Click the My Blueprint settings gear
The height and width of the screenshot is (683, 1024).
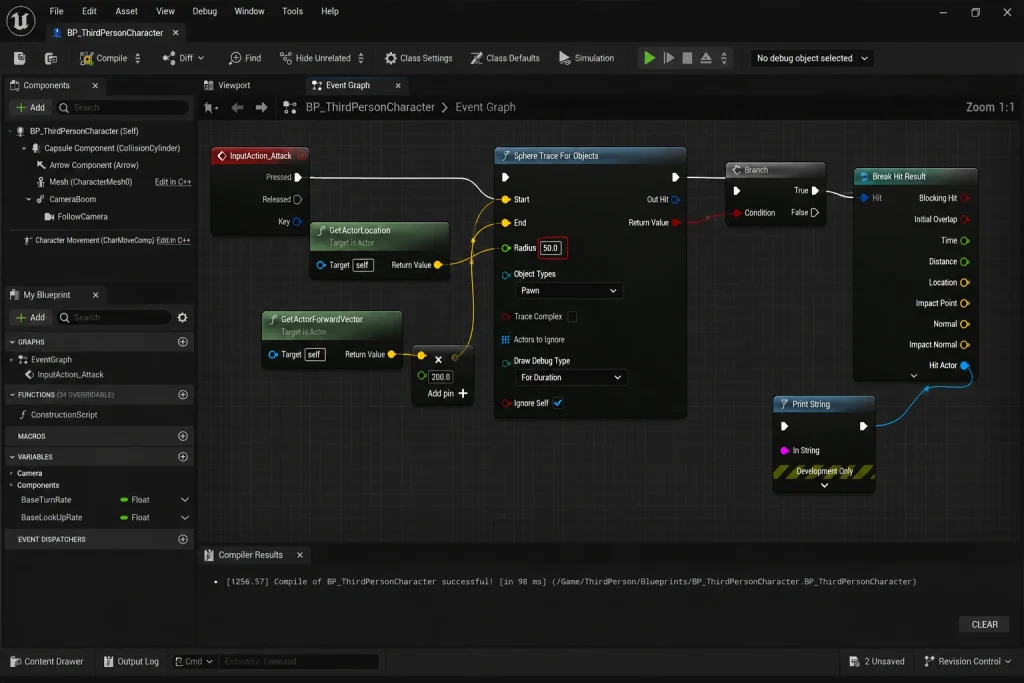182,317
